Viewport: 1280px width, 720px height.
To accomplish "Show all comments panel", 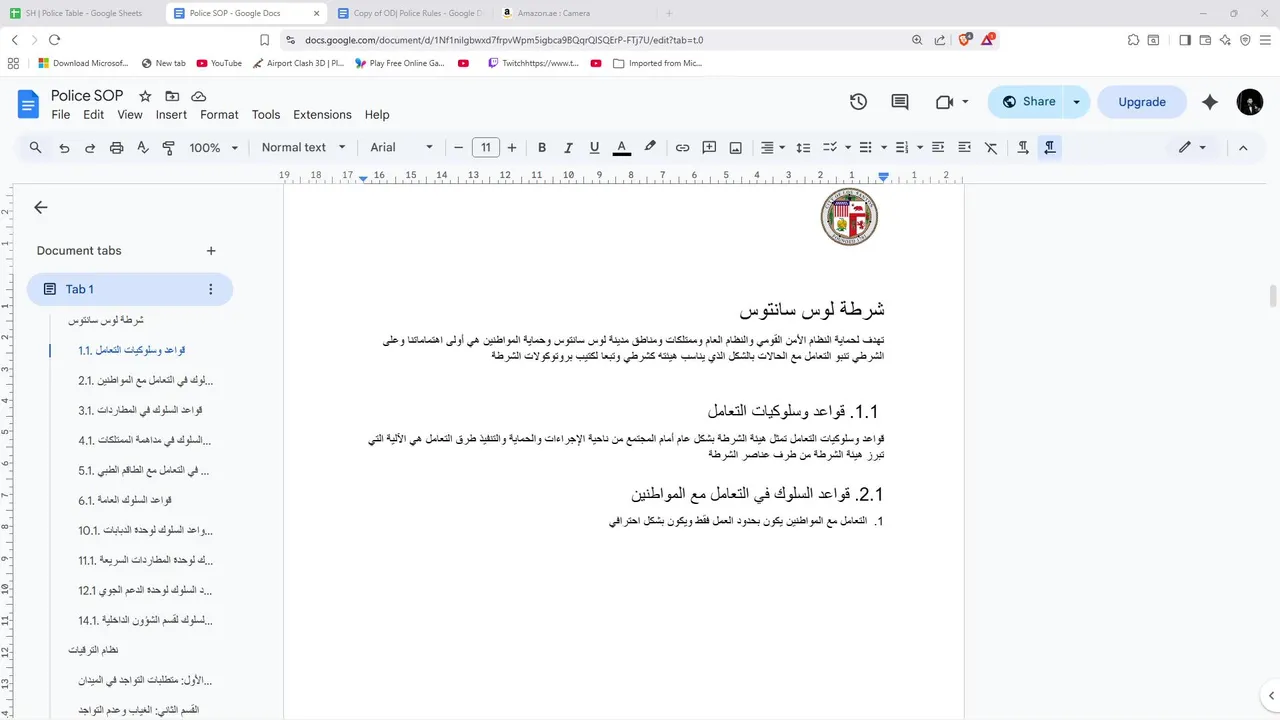I will tap(900, 102).
